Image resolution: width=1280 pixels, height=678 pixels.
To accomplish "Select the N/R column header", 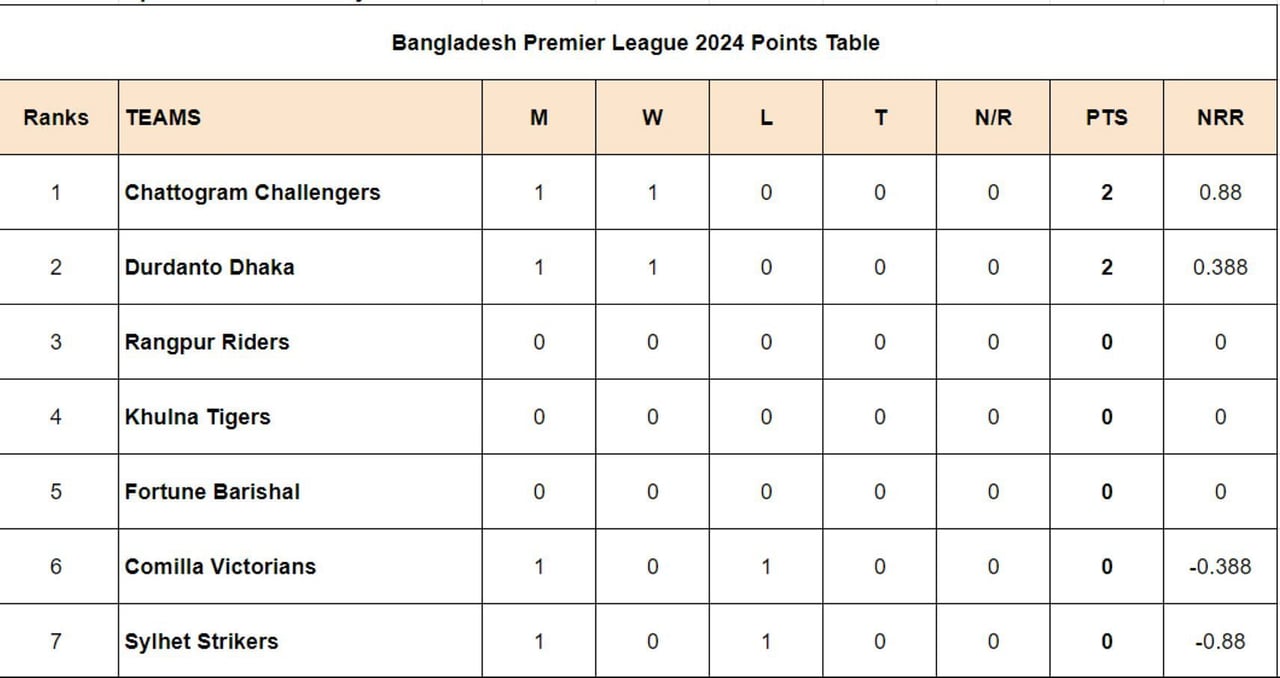I will coord(993,118).
